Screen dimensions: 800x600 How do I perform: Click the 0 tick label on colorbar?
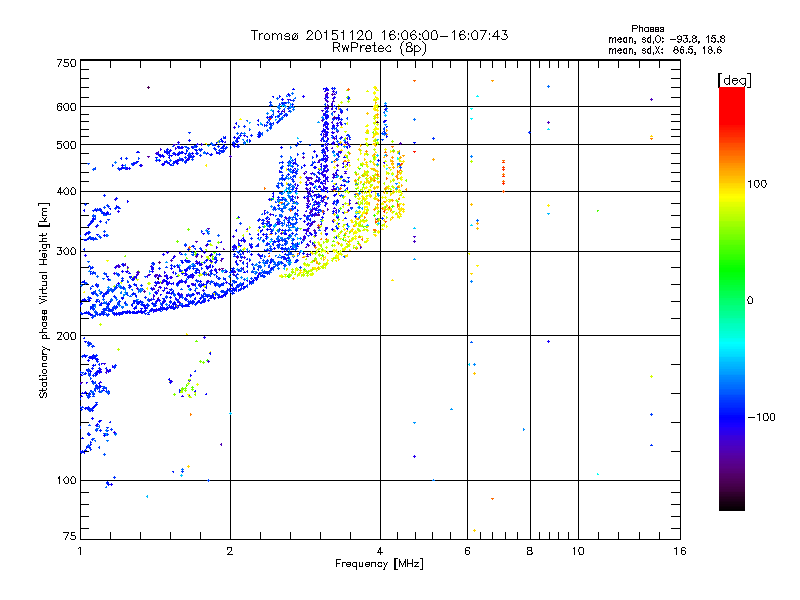750,300
